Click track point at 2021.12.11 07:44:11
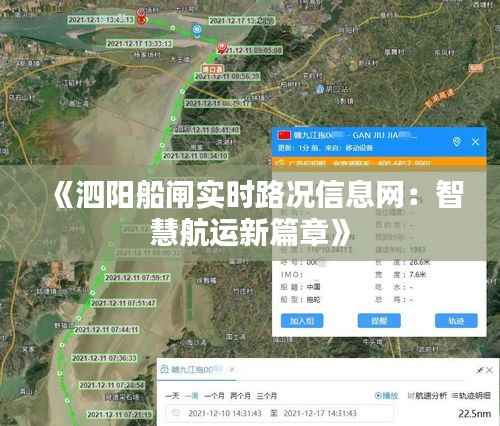The image size is (500, 426). coord(79,318)
